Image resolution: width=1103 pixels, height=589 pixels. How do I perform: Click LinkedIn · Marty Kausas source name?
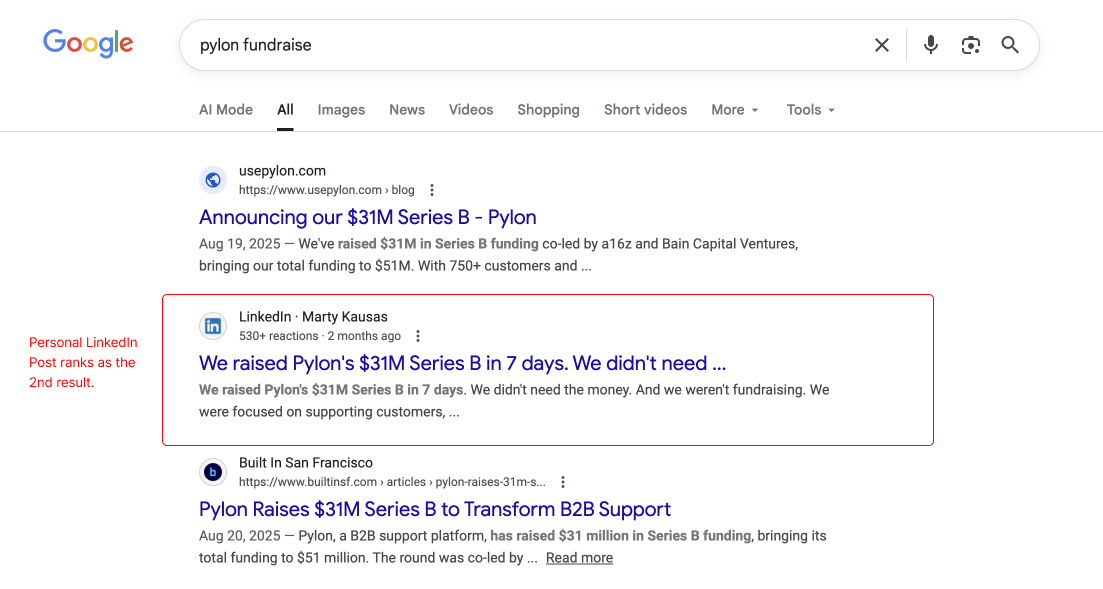(x=313, y=317)
